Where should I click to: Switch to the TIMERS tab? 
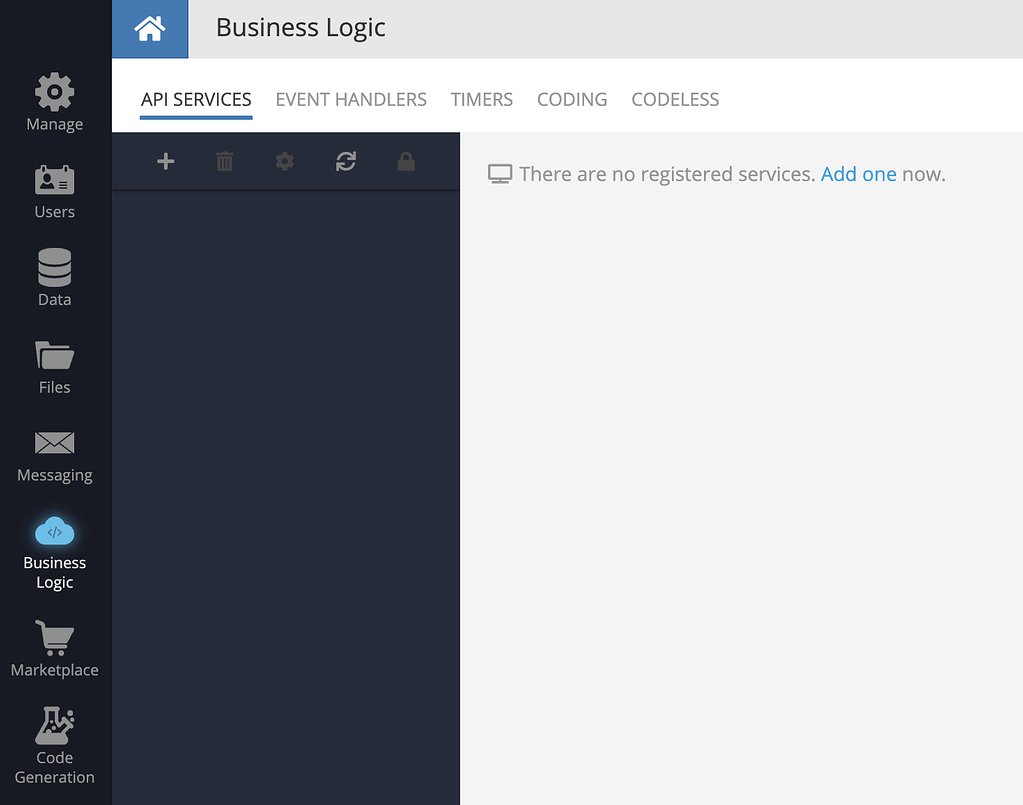tap(481, 99)
